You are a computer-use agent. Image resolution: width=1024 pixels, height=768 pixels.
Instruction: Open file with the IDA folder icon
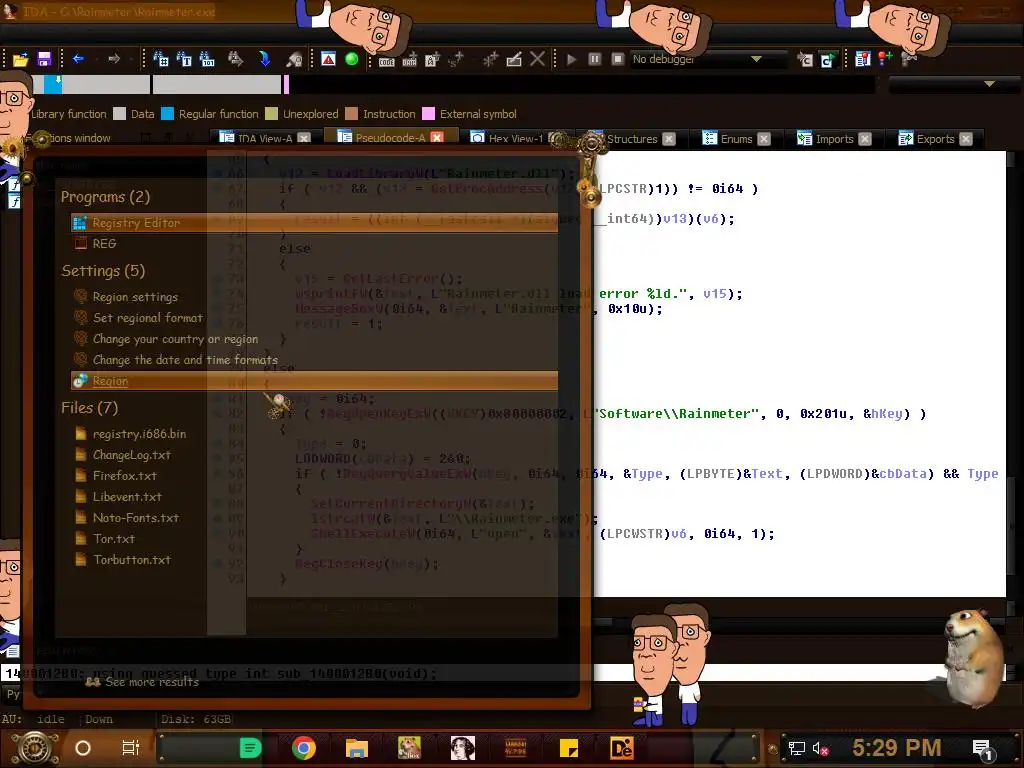pos(20,59)
